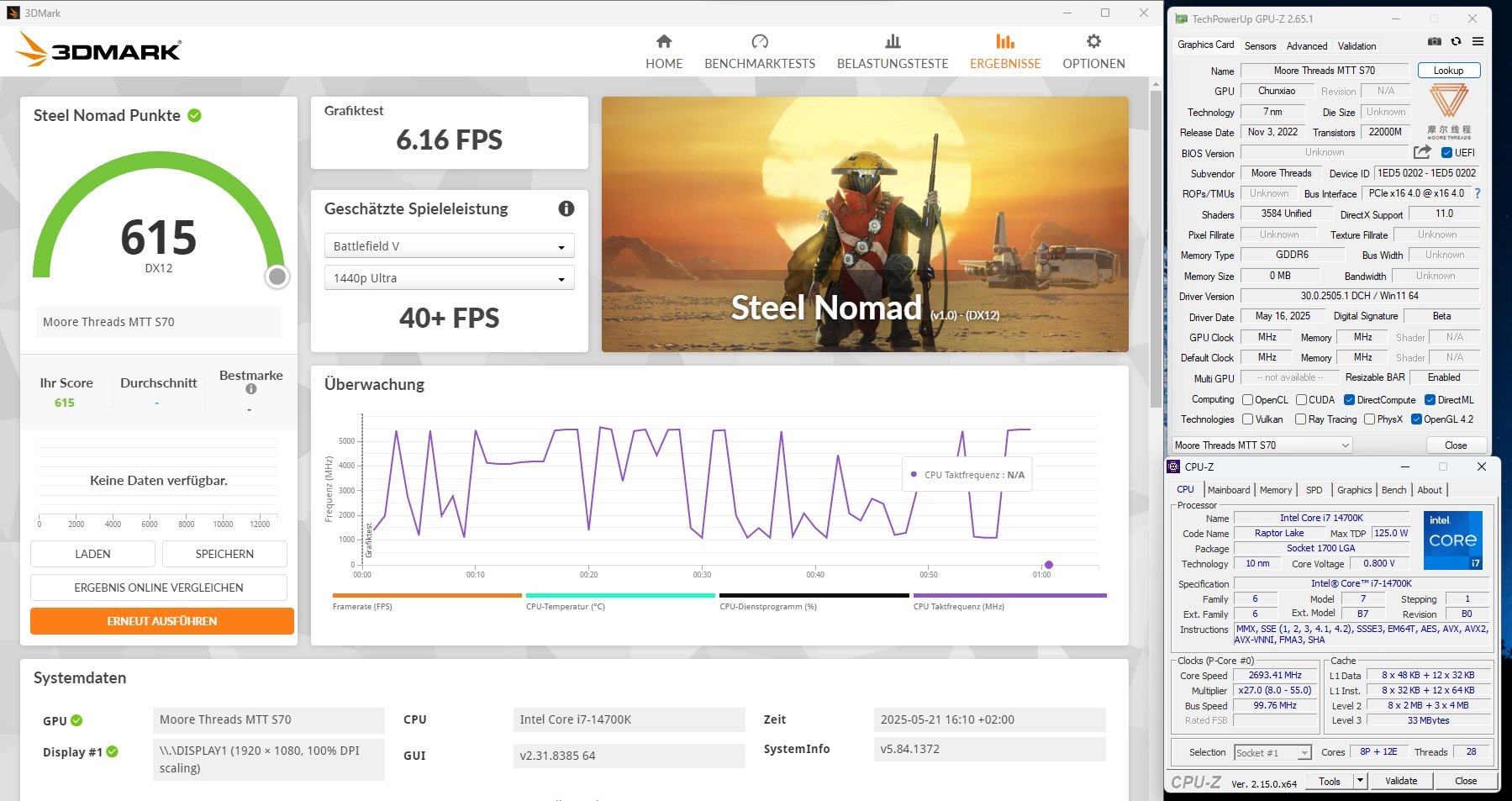The height and width of the screenshot is (801, 1512).
Task: Open the Mainboard tab in CPU-Z
Action: [1229, 490]
